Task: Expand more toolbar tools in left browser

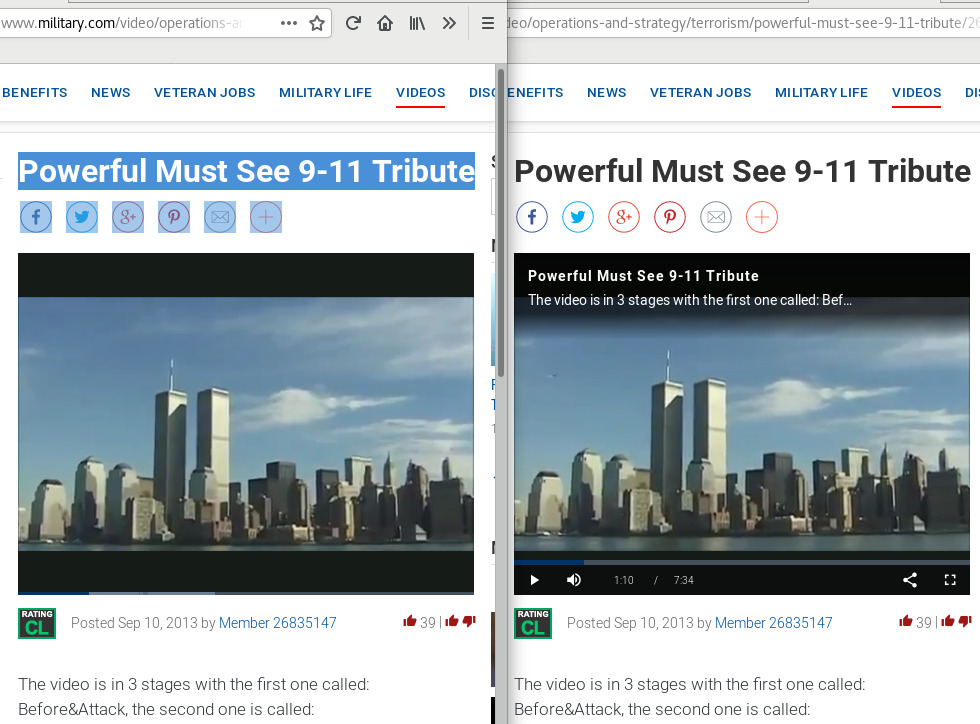Action: (449, 23)
